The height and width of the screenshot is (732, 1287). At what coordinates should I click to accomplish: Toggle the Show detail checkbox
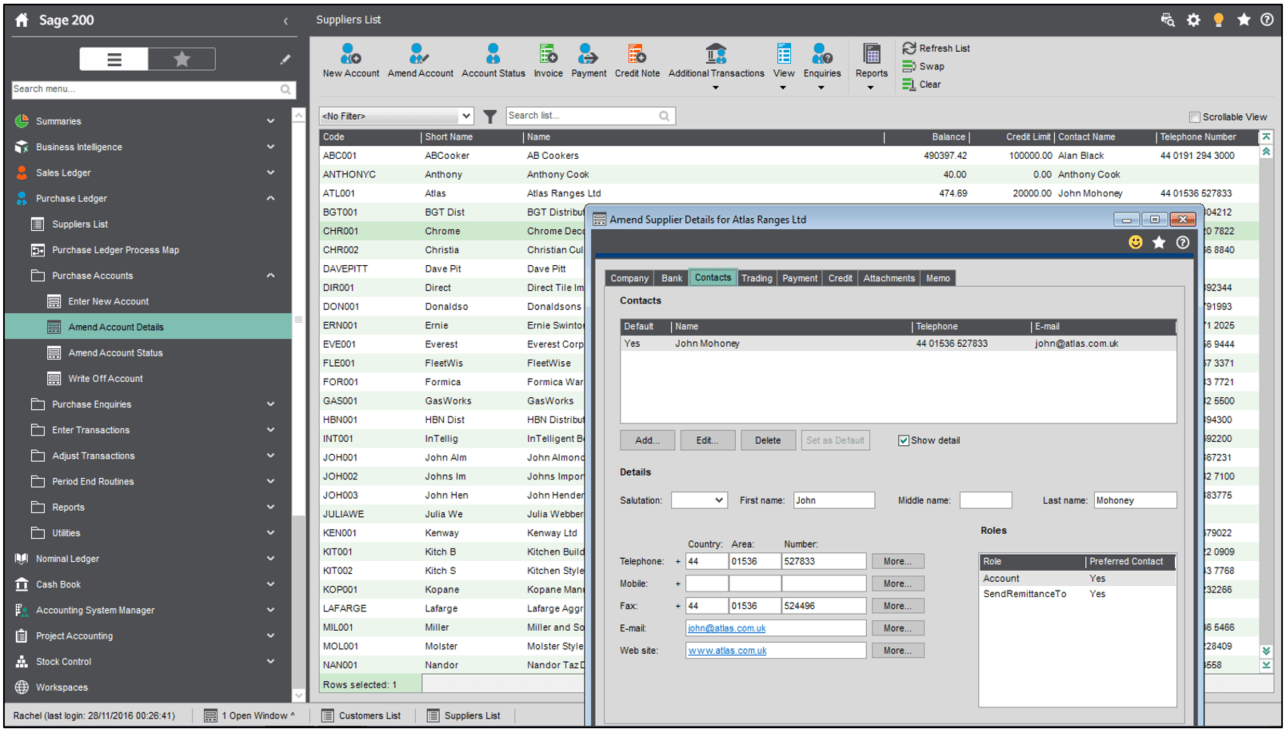pyautogui.click(x=904, y=440)
